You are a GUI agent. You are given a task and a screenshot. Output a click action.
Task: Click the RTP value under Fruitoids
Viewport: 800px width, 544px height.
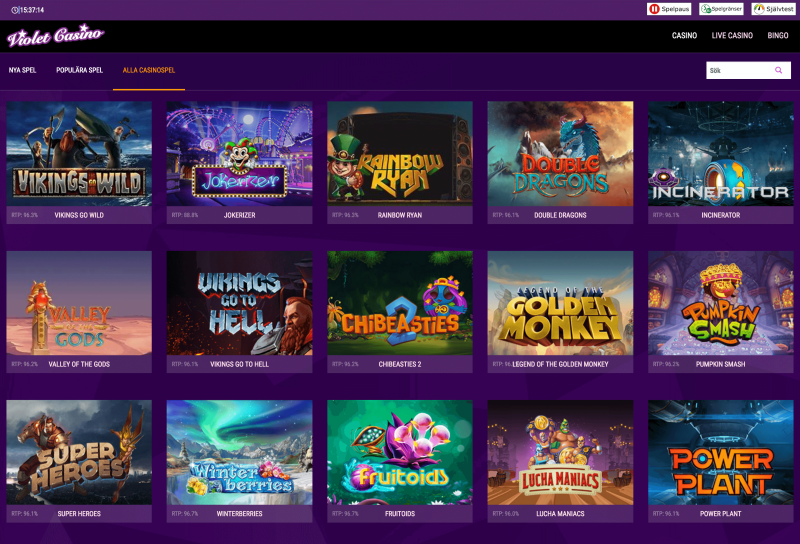click(x=345, y=514)
